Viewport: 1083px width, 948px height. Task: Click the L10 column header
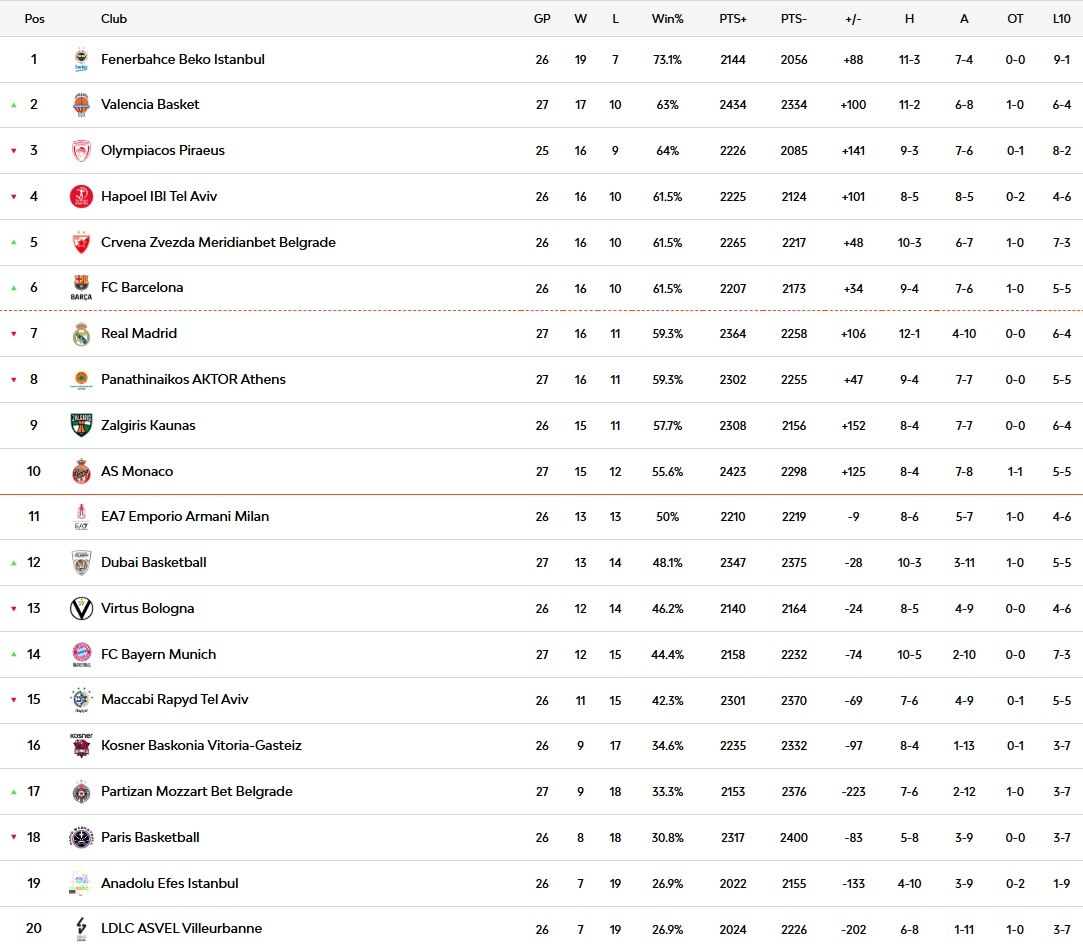[1062, 19]
